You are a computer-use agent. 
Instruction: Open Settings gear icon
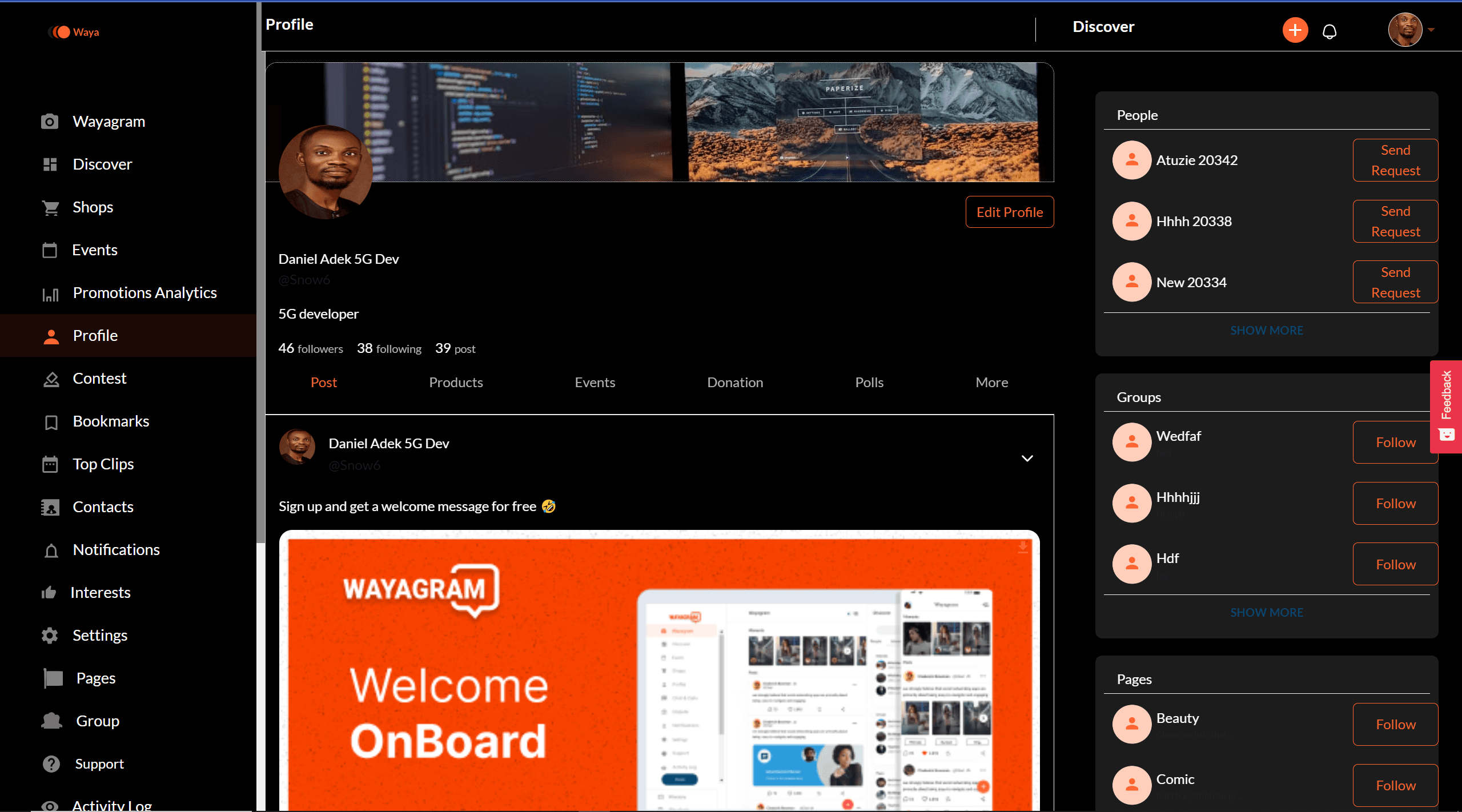click(50, 635)
